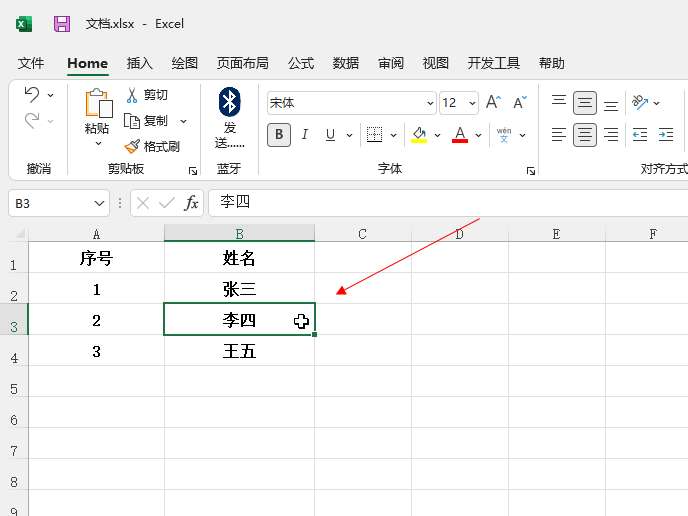Open the font name dropdown 宋体
This screenshot has height=516, width=688.
click(431, 103)
